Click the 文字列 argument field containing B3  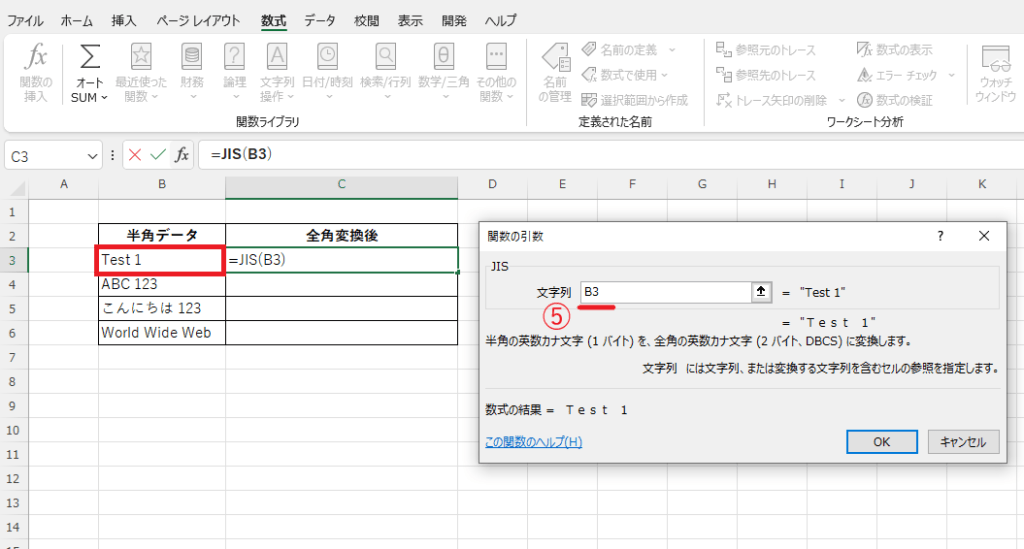(x=665, y=292)
